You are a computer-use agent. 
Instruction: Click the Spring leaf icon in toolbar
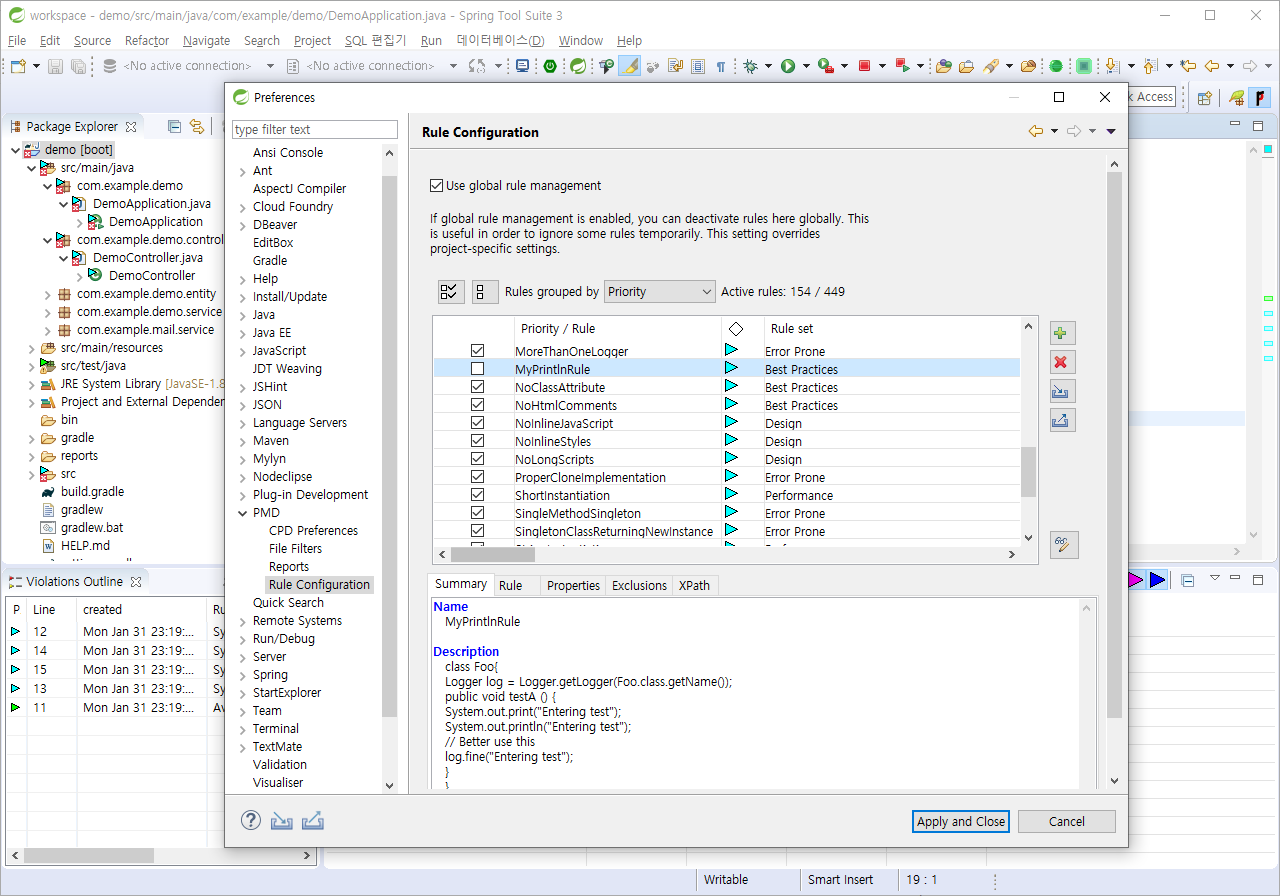[578, 66]
